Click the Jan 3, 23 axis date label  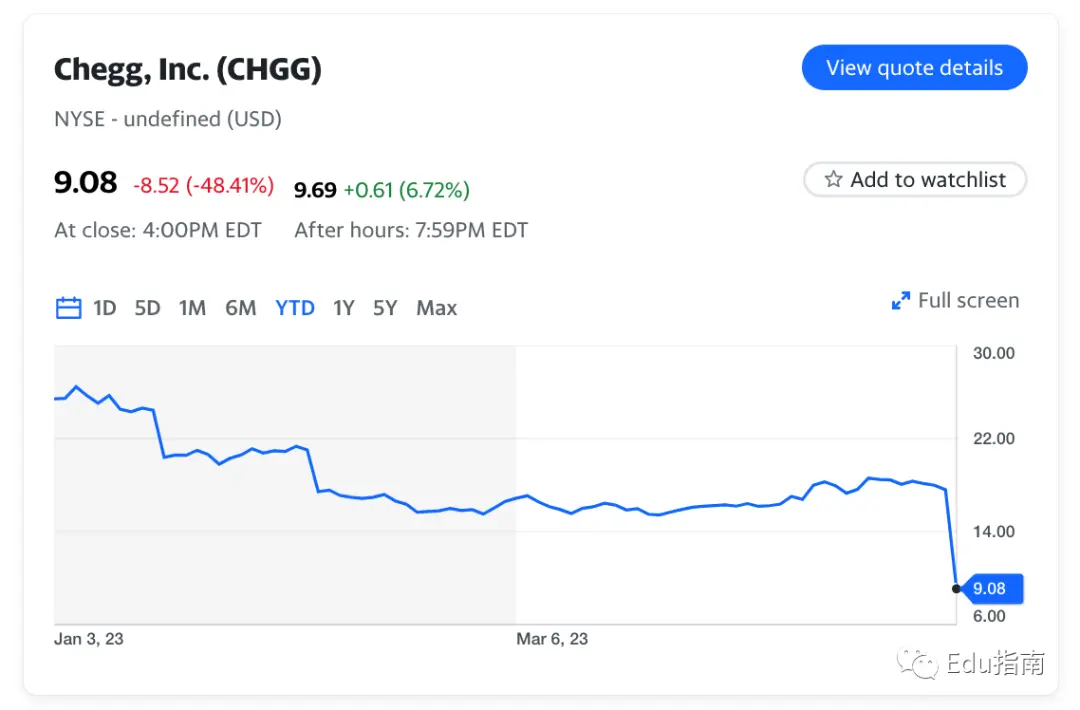pyautogui.click(x=89, y=639)
